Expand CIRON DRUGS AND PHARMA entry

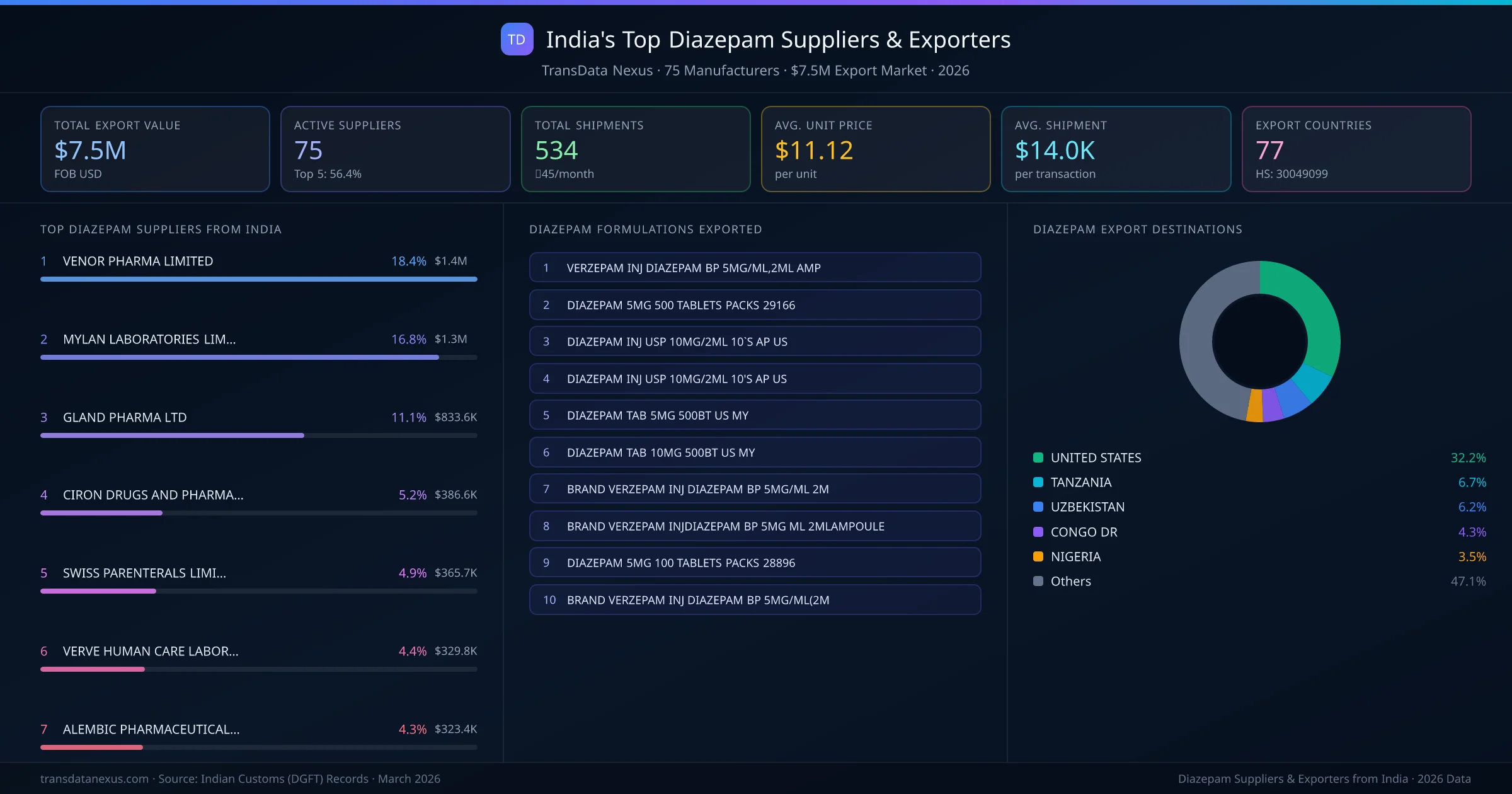[x=152, y=495]
